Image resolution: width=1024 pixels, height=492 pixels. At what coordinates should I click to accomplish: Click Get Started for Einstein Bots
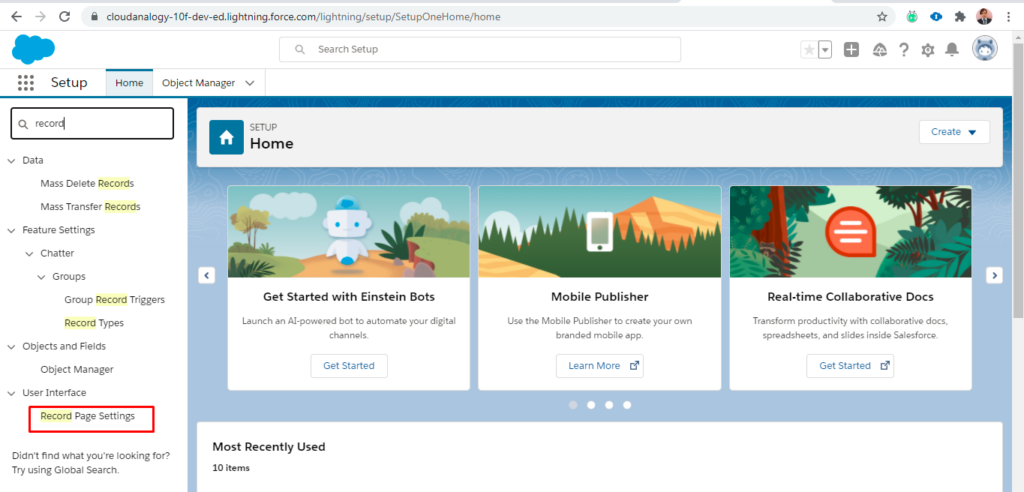pyautogui.click(x=349, y=366)
